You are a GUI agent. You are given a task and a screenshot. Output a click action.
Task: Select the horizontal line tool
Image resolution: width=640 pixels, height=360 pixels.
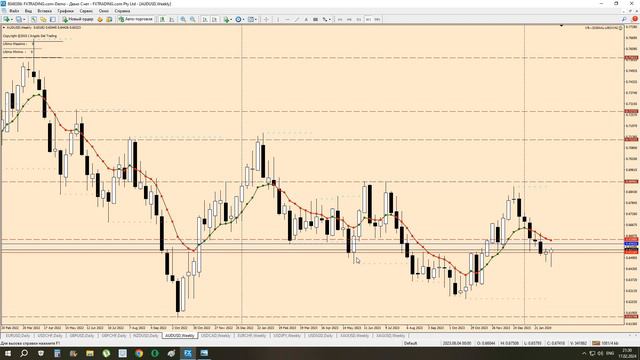point(287,19)
